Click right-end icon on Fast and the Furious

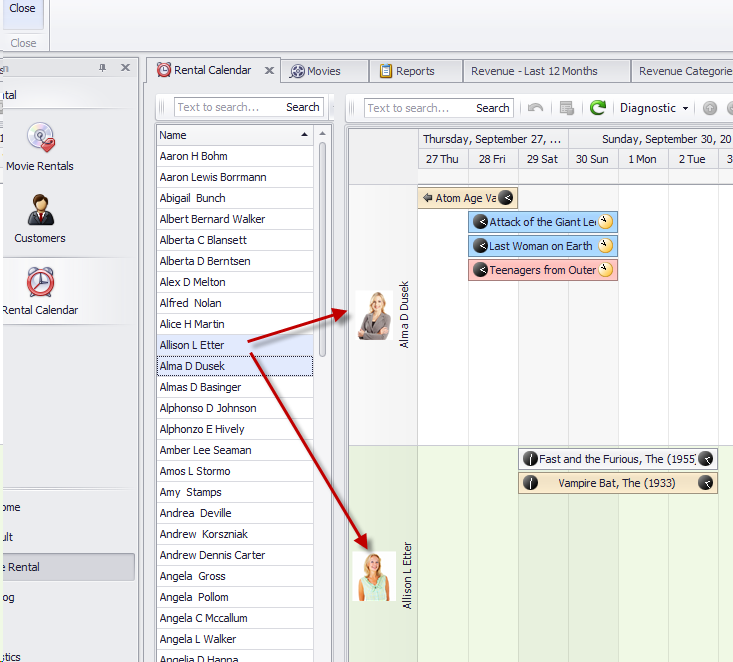coord(705,459)
